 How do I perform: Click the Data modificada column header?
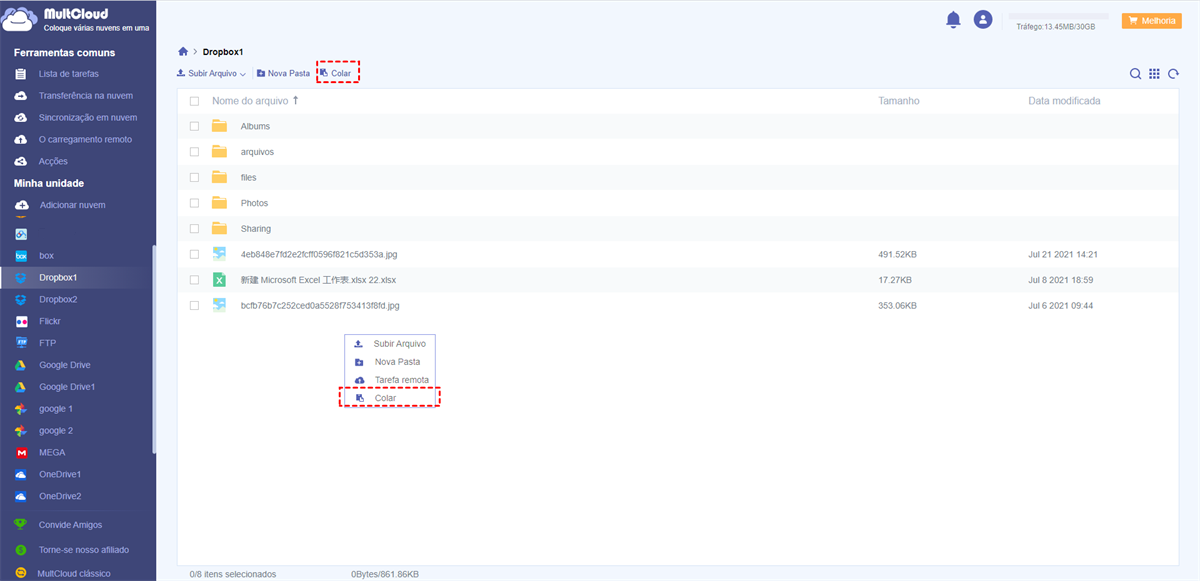click(x=1064, y=101)
